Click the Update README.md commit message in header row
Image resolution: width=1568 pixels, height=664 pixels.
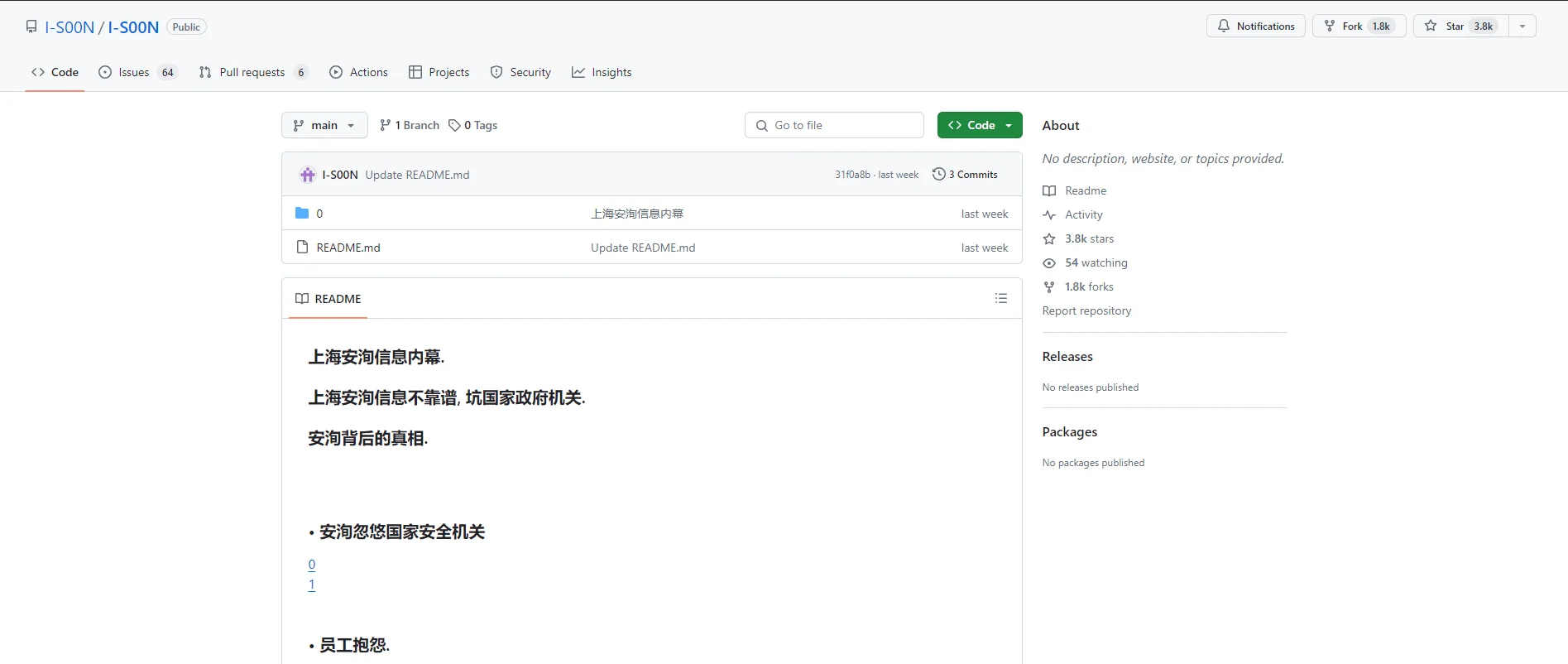[x=417, y=175]
